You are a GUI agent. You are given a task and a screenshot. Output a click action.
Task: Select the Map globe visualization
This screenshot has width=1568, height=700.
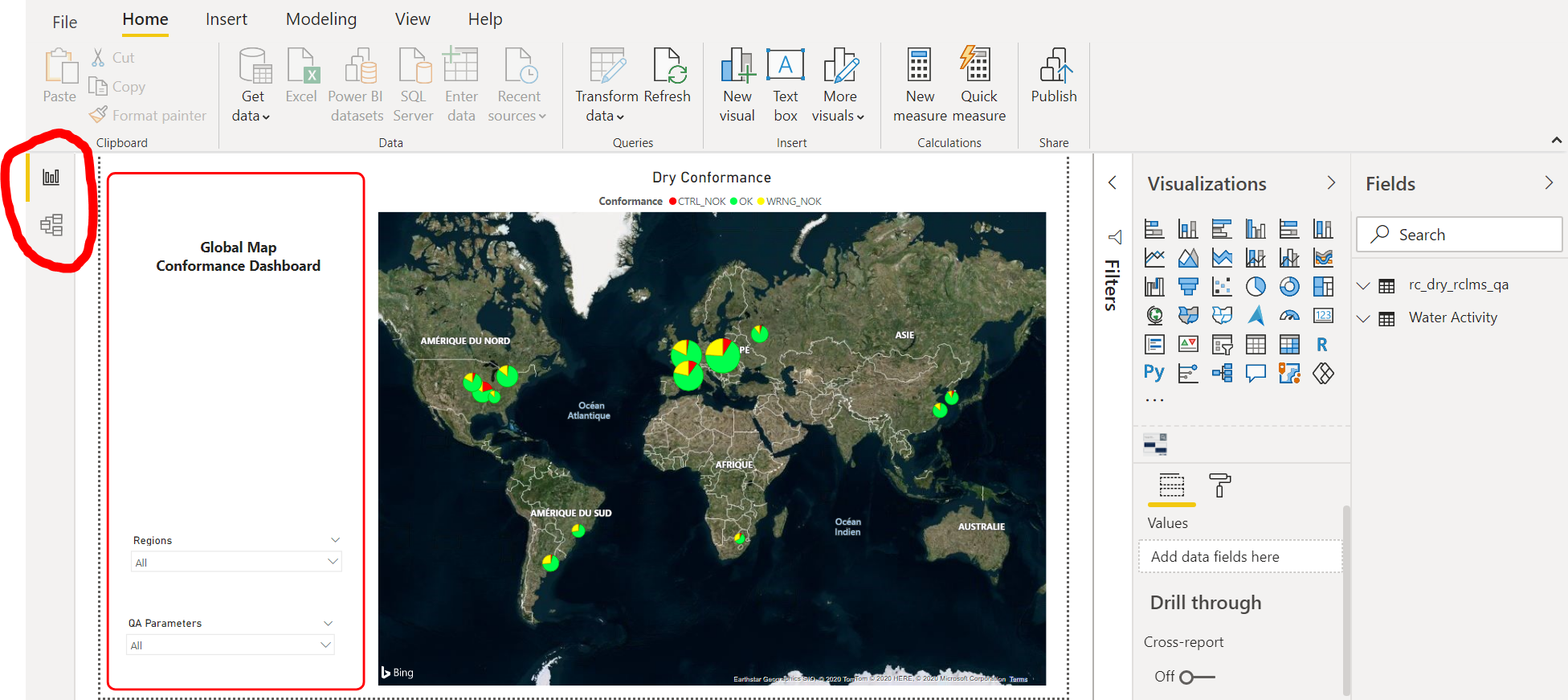(x=1154, y=315)
